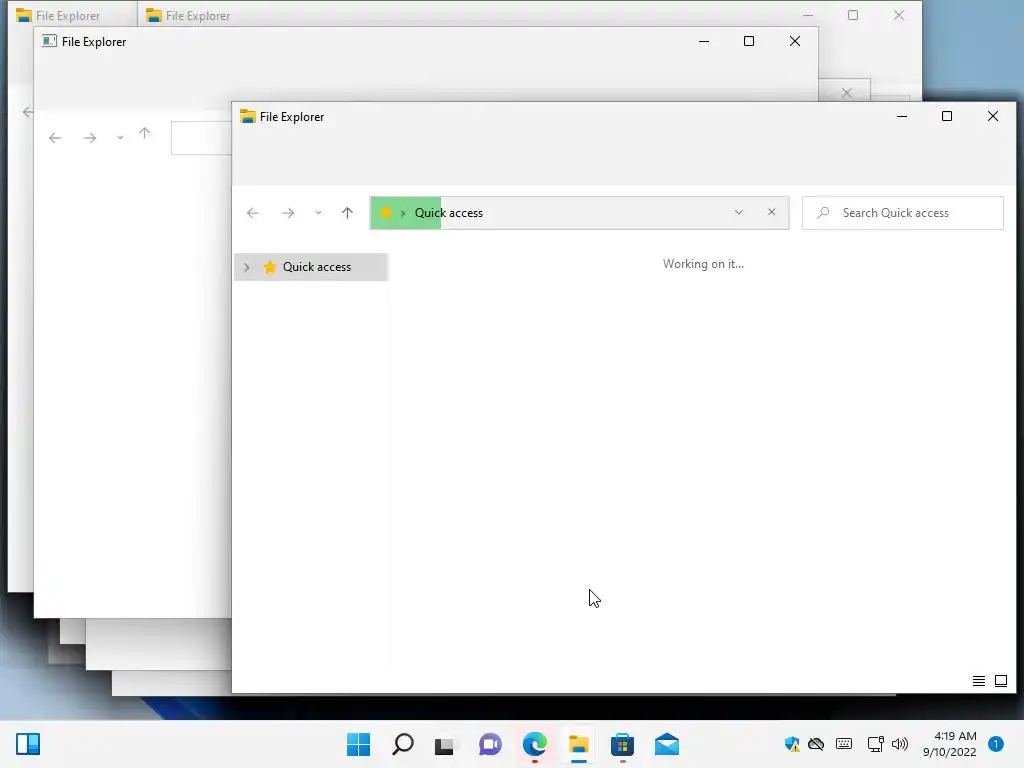Expand Quick access tree node
1024x768 pixels.
pyautogui.click(x=246, y=267)
